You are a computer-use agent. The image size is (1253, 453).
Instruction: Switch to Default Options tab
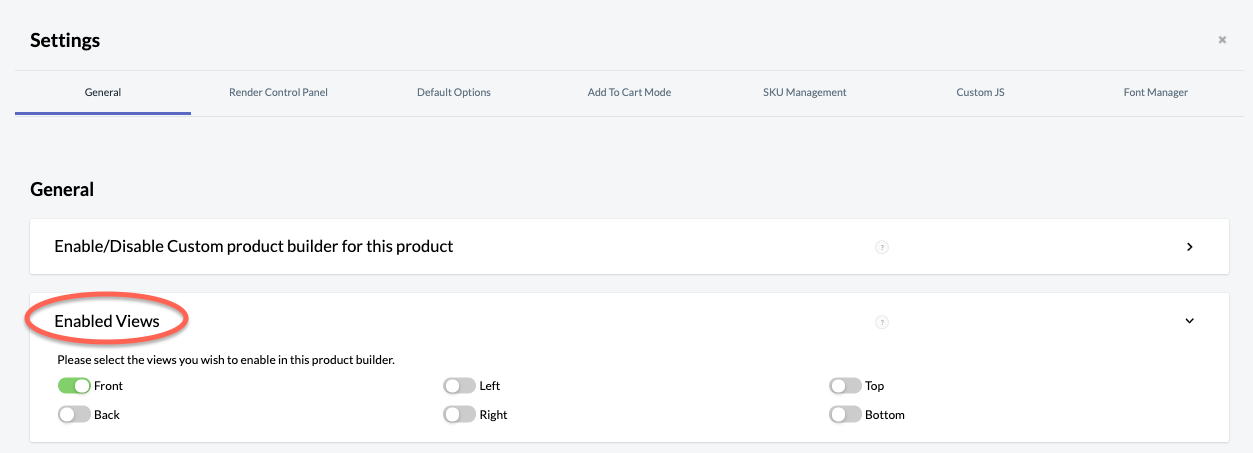coord(454,92)
